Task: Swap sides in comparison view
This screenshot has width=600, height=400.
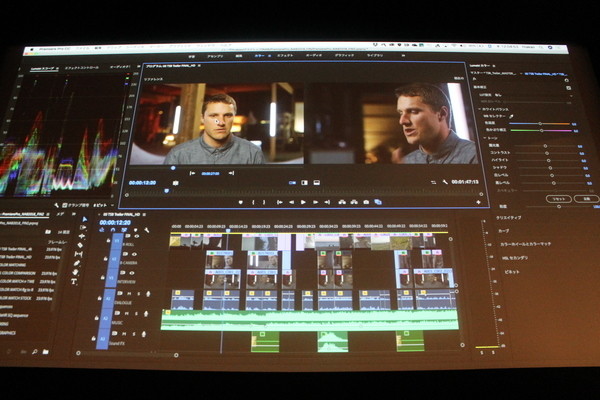Action: point(433,182)
